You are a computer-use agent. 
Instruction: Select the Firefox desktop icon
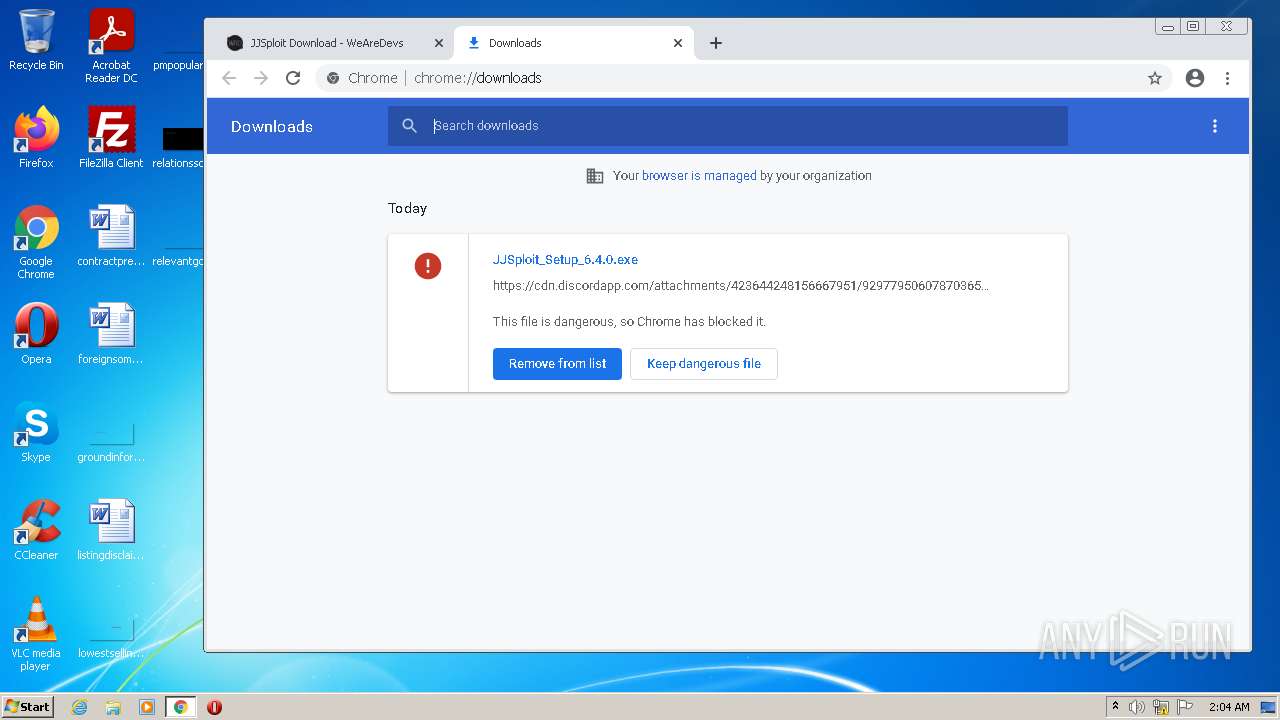tap(36, 138)
